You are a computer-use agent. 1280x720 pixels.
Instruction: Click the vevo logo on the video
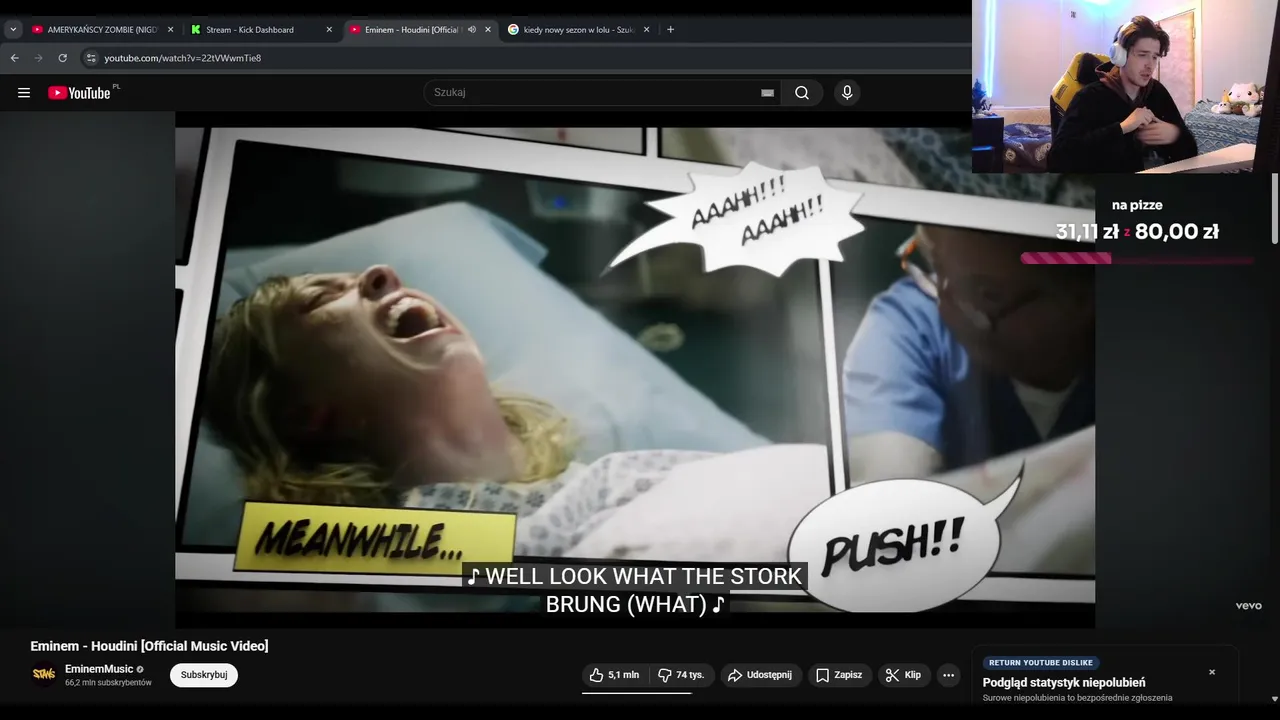(x=1248, y=606)
